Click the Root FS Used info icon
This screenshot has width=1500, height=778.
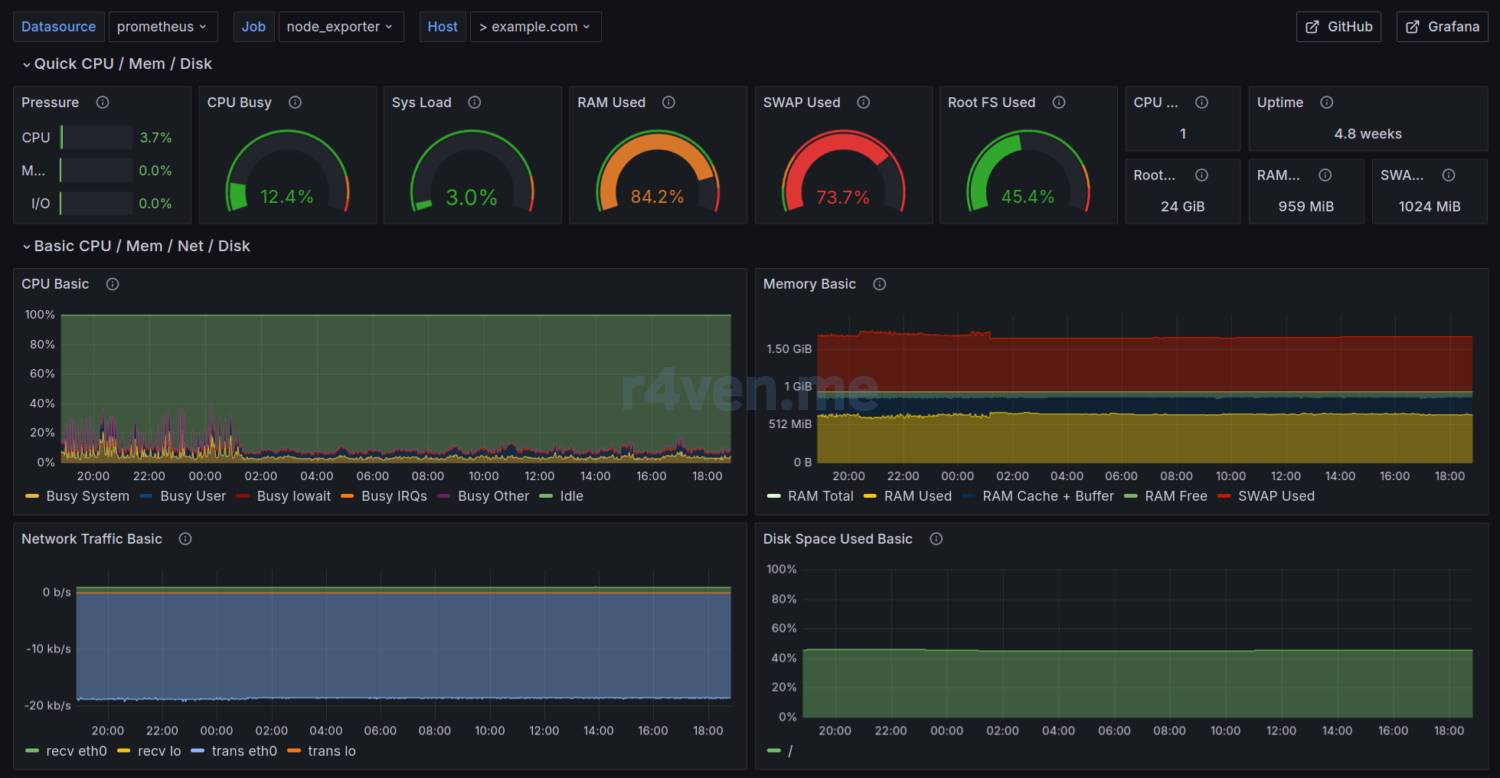pos(1058,102)
